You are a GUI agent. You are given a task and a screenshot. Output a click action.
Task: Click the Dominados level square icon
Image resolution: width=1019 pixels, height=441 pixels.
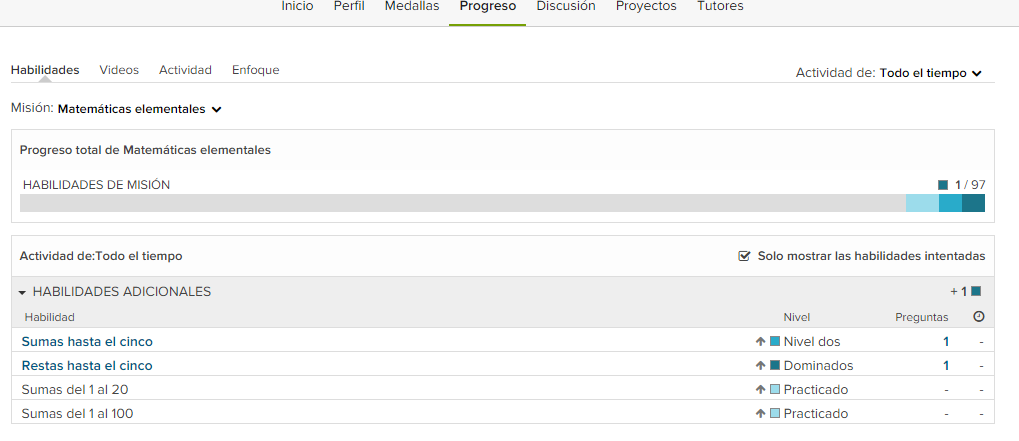(x=775, y=365)
